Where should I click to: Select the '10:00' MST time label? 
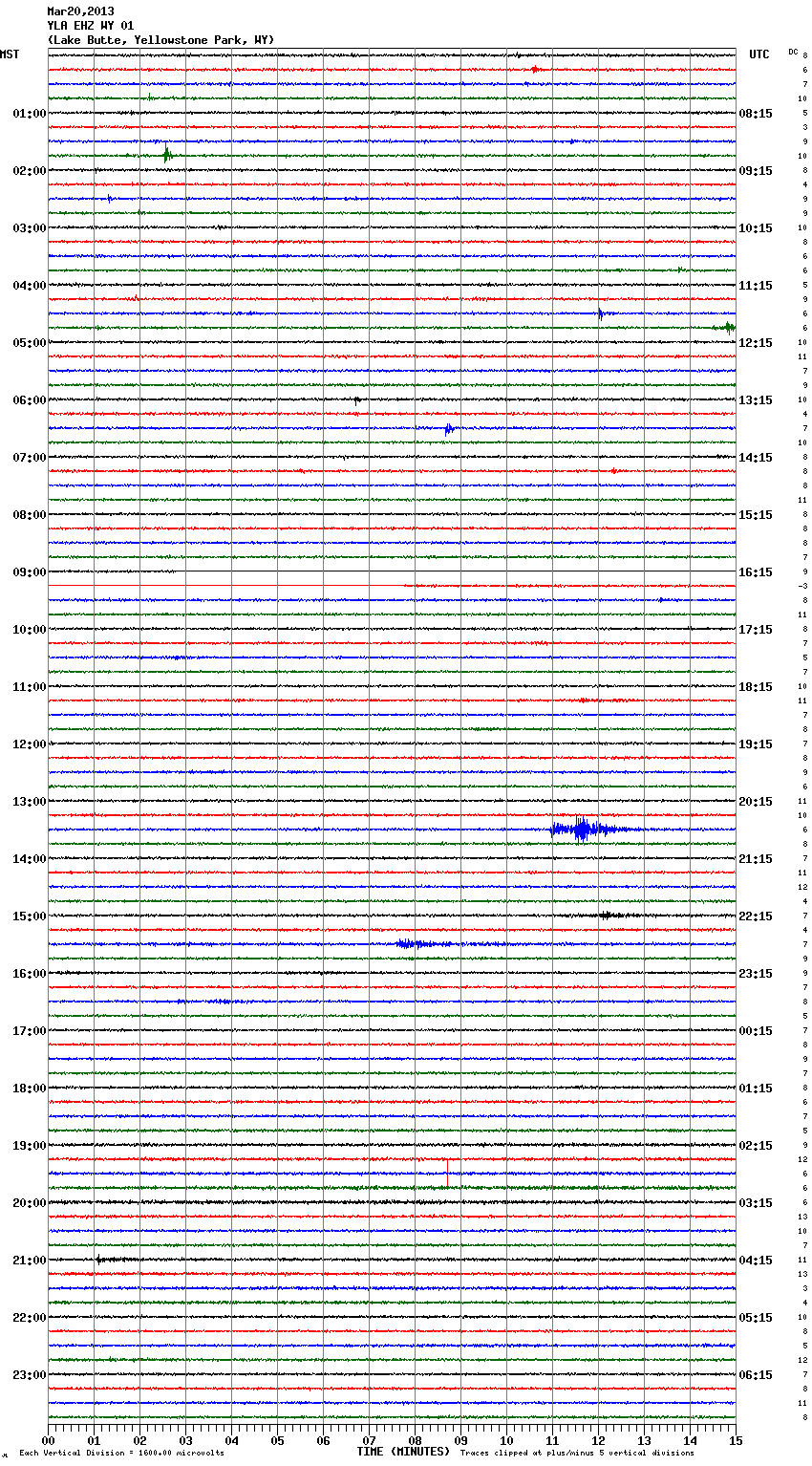tap(30, 630)
